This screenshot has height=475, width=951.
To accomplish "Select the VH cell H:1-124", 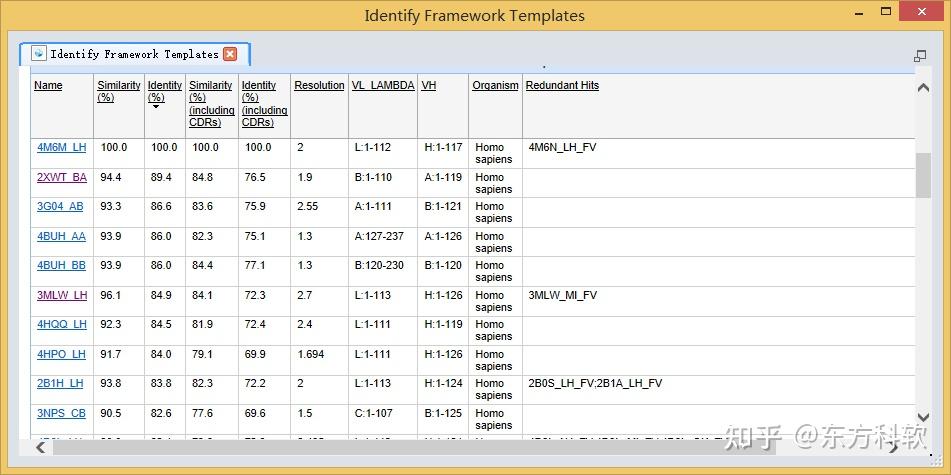I will (443, 383).
